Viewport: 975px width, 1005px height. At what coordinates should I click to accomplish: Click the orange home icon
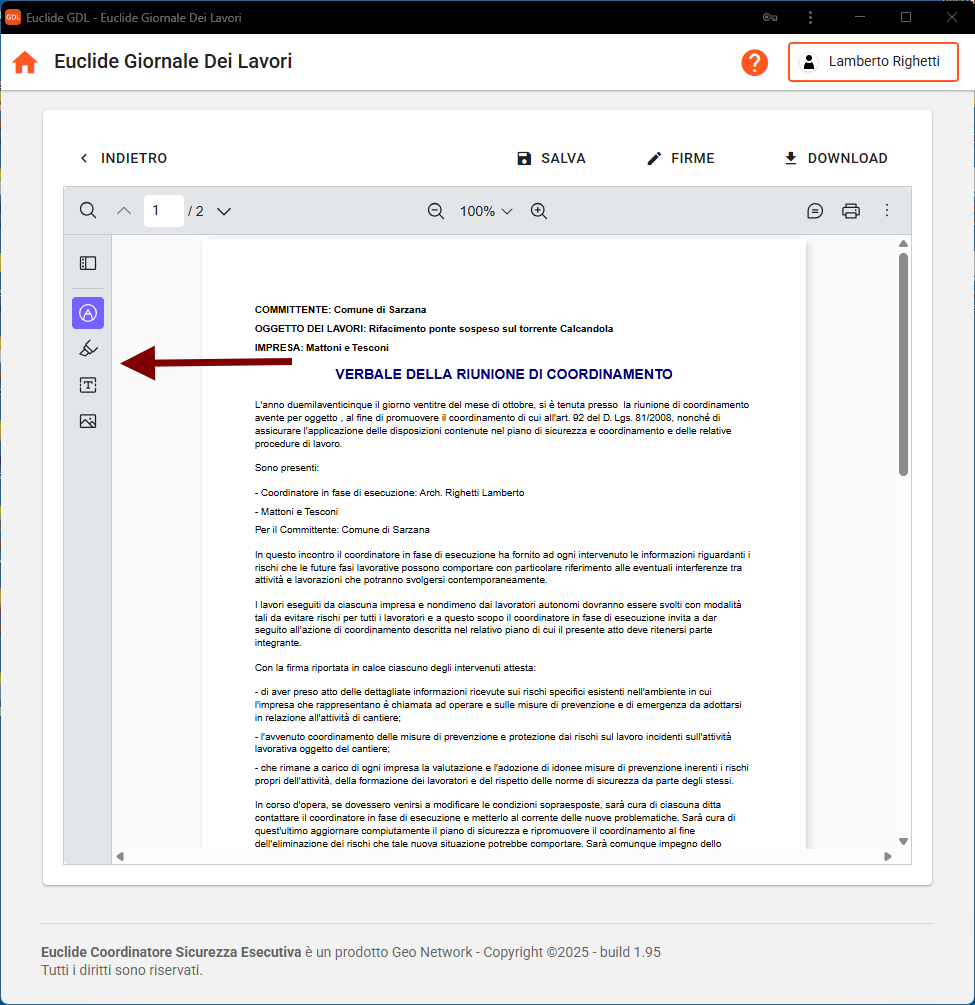[x=25, y=62]
